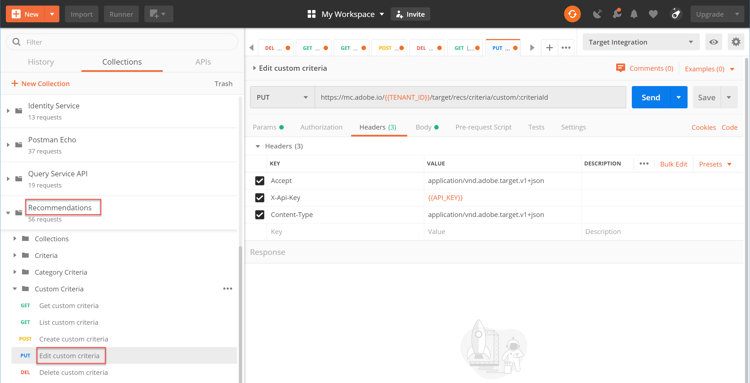Send the request
Image resolution: width=750 pixels, height=383 pixels.
tap(651, 97)
